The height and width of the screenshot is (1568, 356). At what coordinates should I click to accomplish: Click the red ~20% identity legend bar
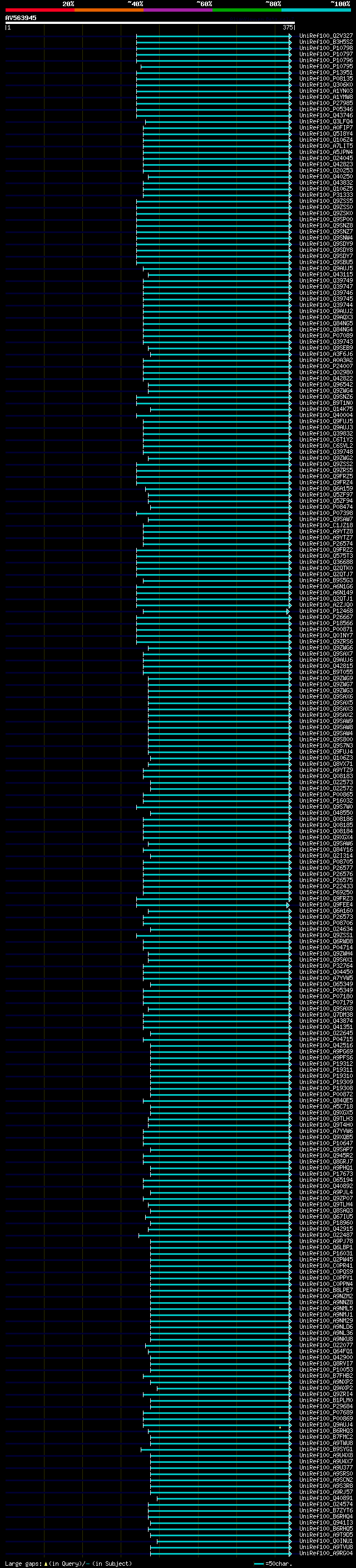[x=39, y=10]
